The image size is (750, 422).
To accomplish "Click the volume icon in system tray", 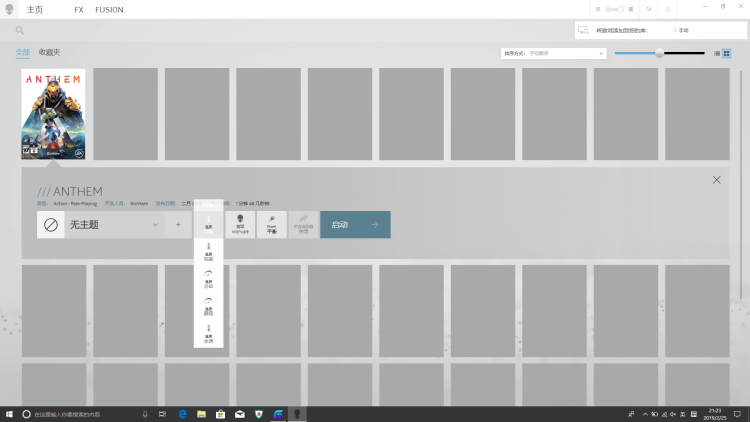I will point(673,414).
